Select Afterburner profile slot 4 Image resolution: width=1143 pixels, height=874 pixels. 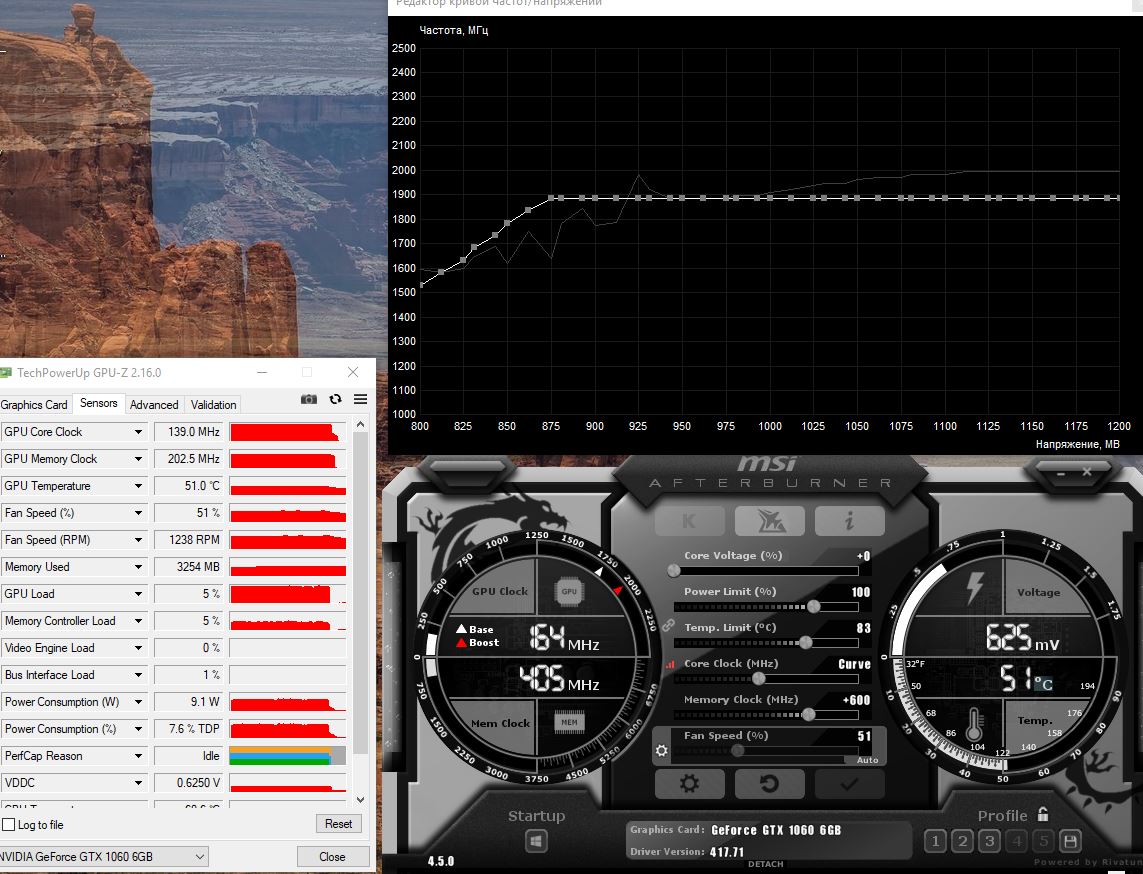(x=1017, y=841)
